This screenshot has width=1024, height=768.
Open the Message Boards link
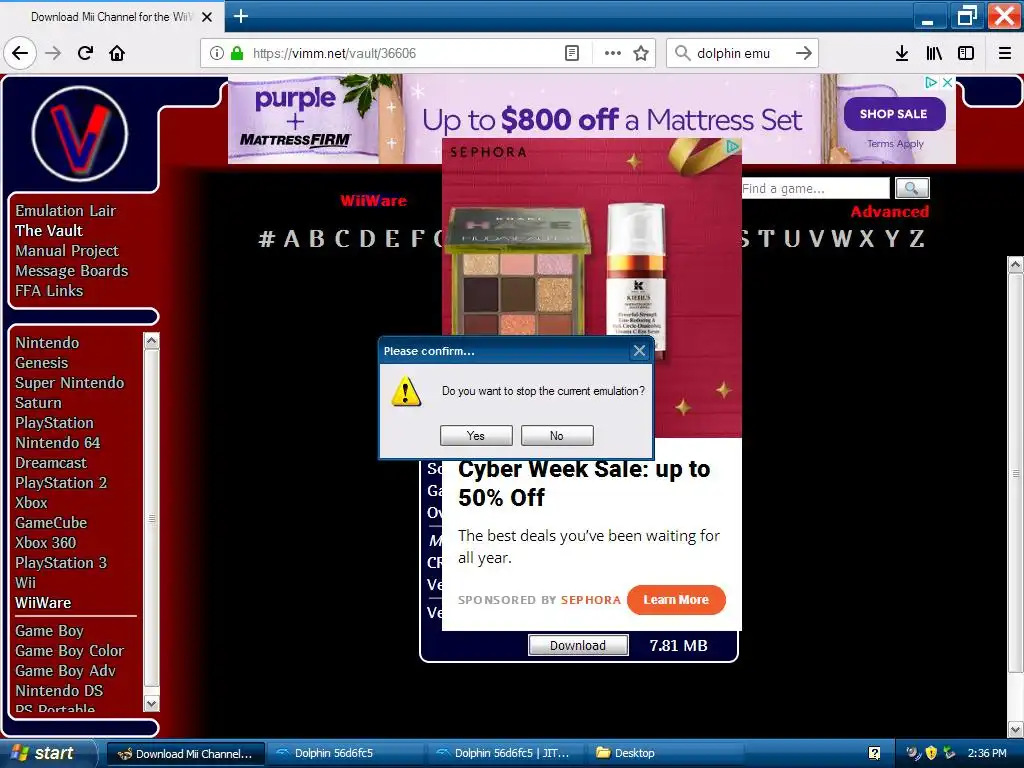[71, 271]
